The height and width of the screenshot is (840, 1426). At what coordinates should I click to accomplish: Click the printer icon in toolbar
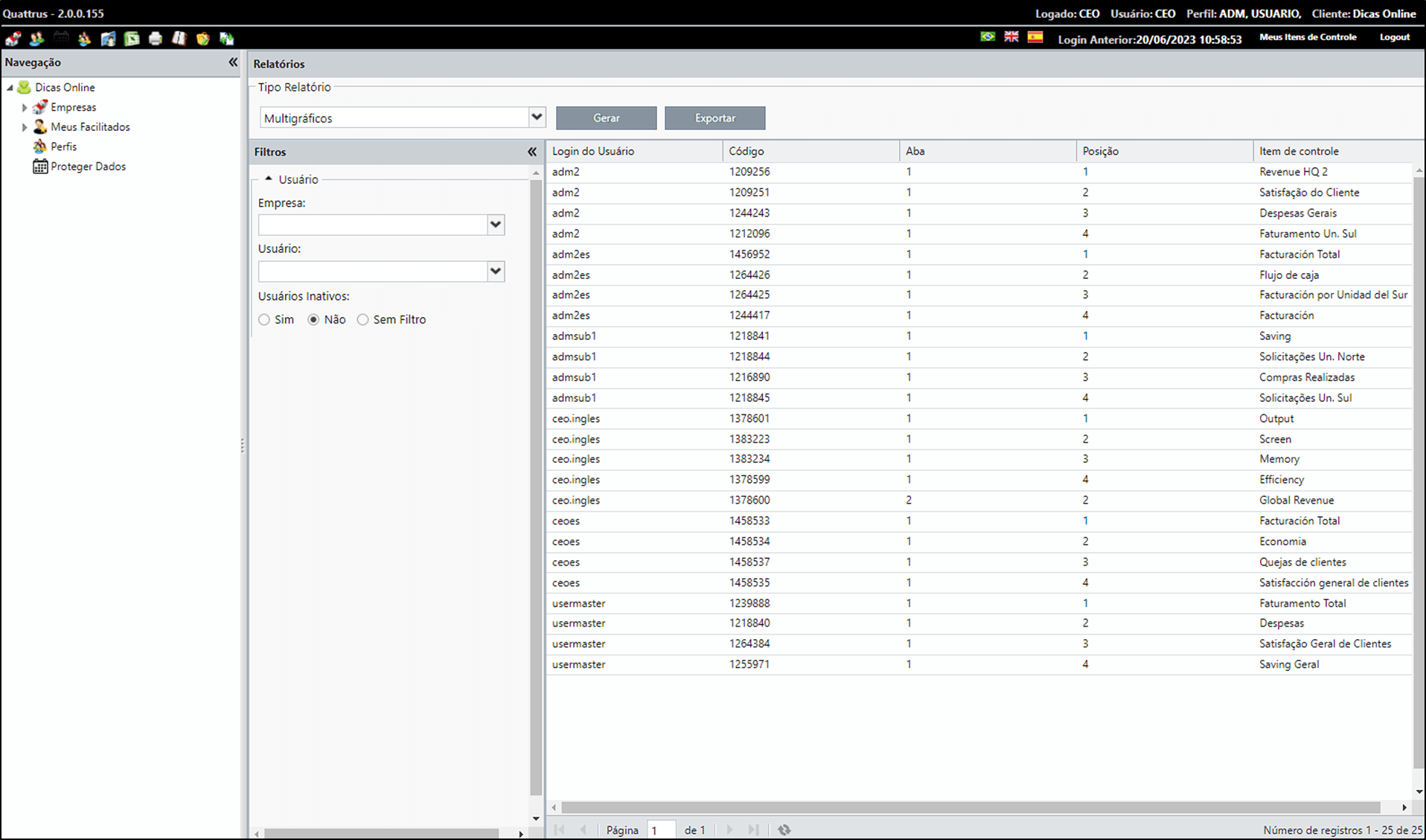(x=156, y=38)
